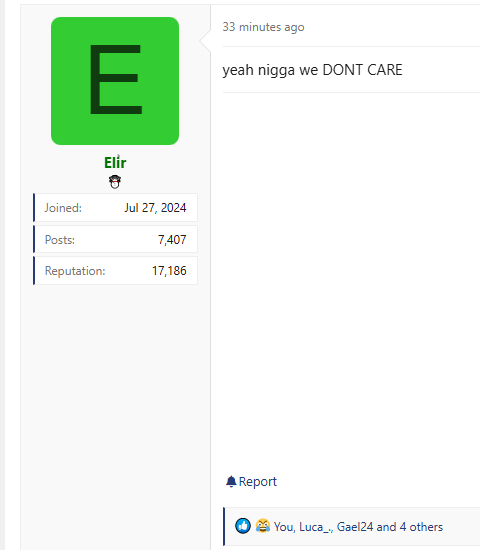Show the 4 others who reacted
This screenshot has width=480, height=550.
click(x=421, y=526)
